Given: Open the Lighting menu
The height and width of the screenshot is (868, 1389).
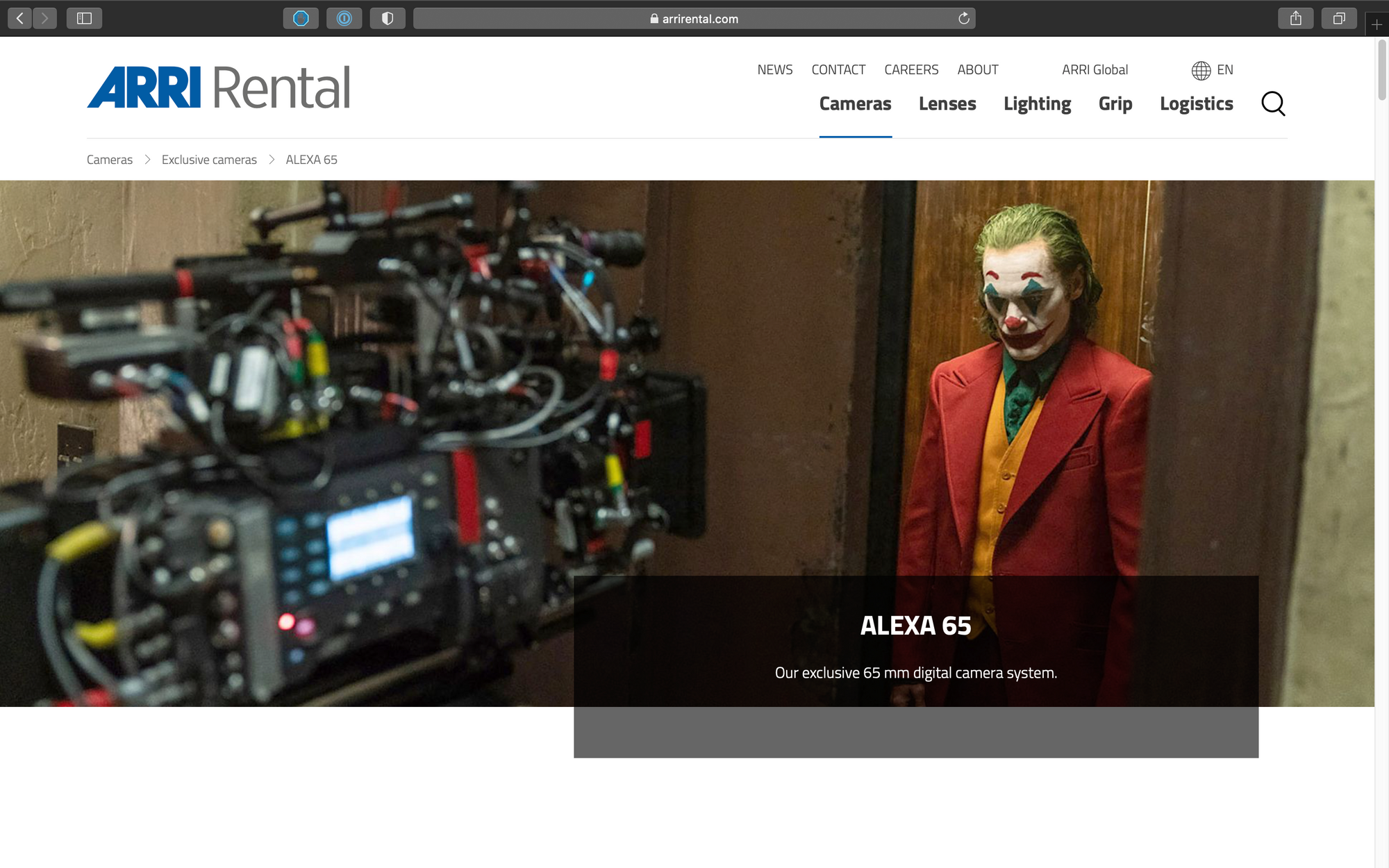Looking at the screenshot, I should 1037,104.
